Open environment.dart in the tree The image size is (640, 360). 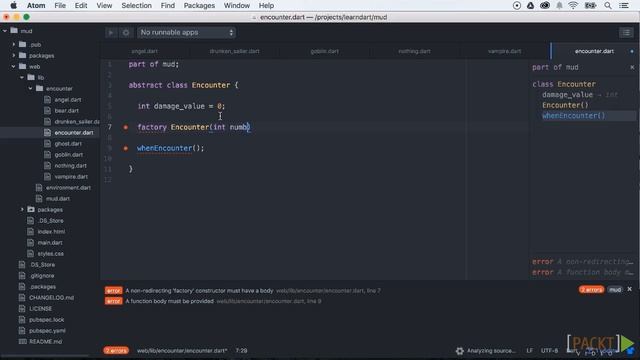pos(68,188)
